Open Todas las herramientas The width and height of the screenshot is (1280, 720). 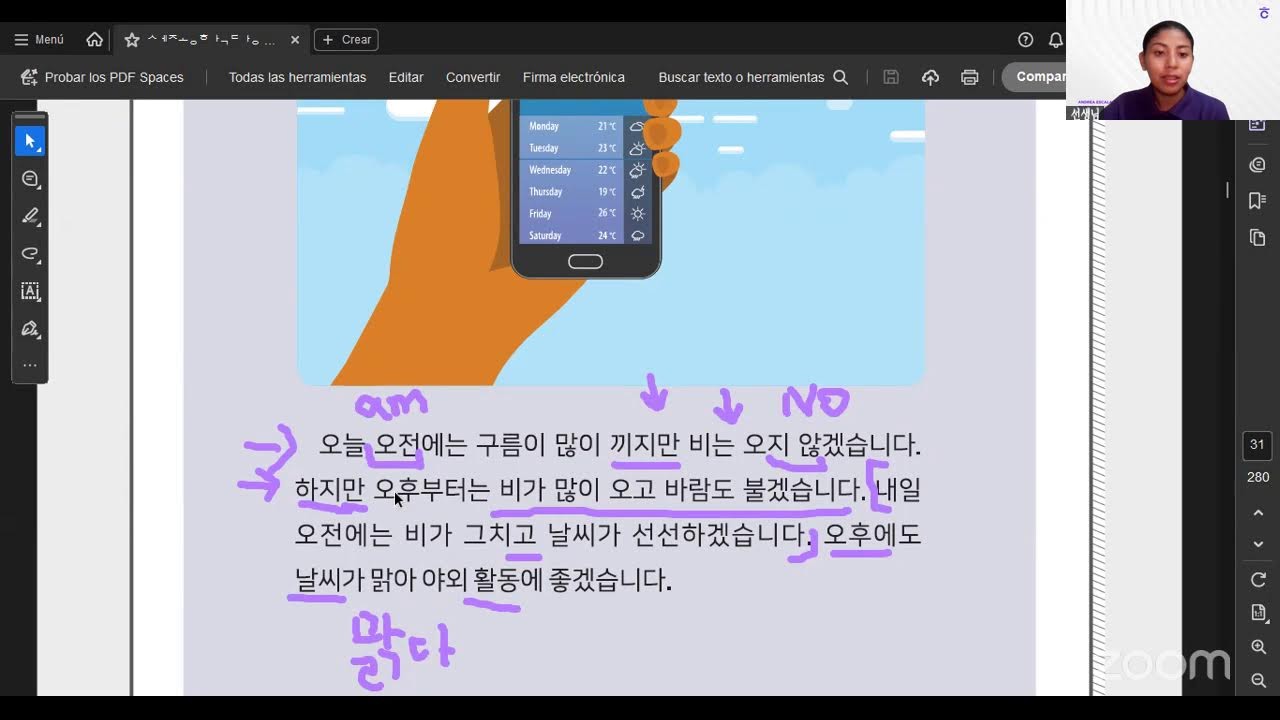(297, 77)
